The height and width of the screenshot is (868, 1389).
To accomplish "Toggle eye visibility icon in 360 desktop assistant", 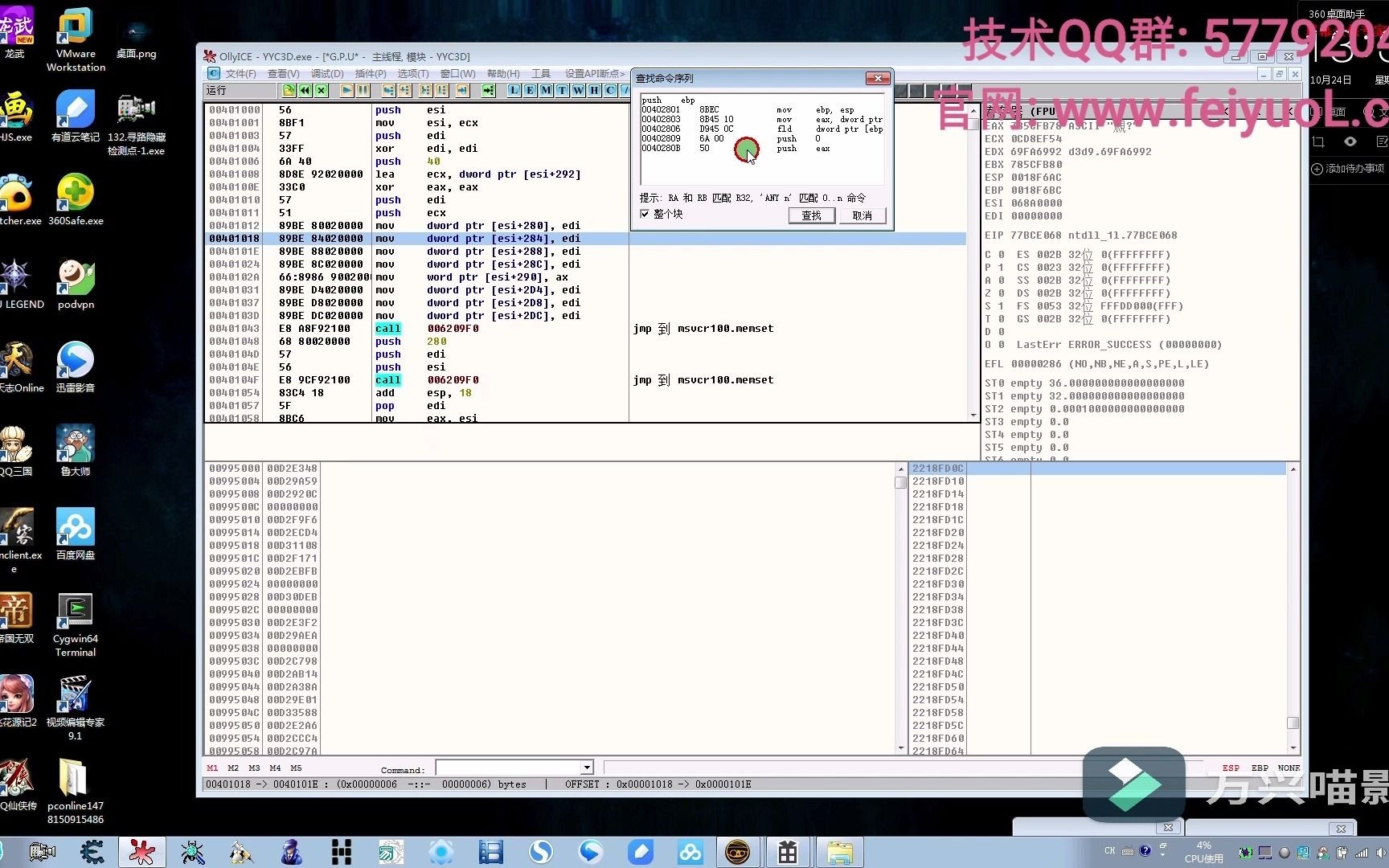I will [1350, 141].
